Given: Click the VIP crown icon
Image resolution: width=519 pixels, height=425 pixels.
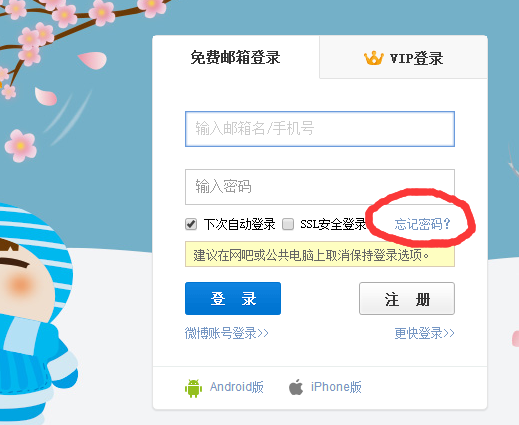Looking at the screenshot, I should click(x=373, y=58).
